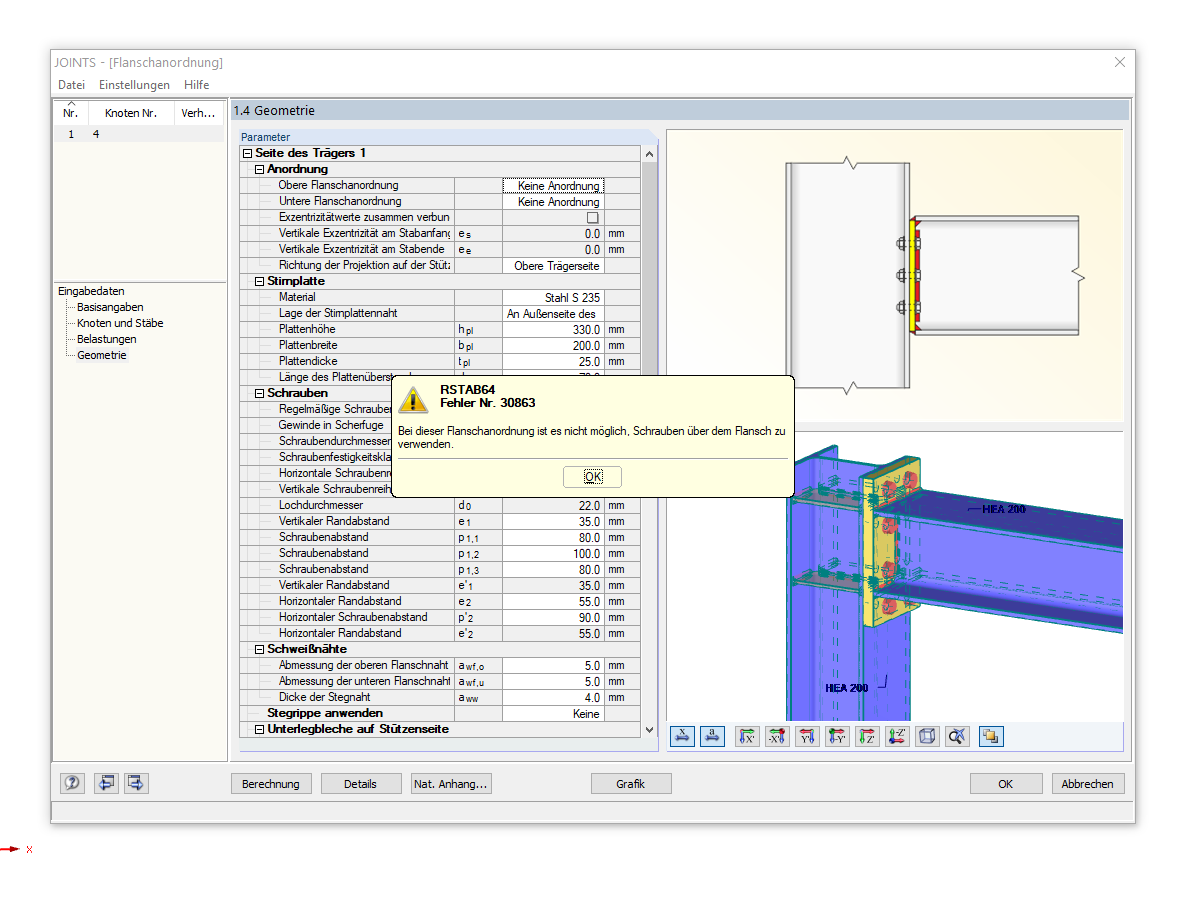Go to previous input window arrow icon
1200x900 pixels.
pos(106,783)
